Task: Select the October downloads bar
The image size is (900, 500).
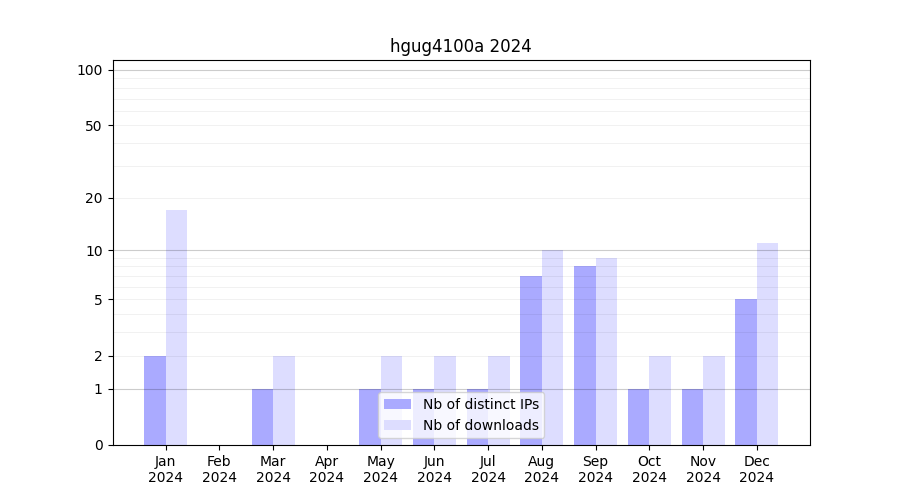Action: tap(660, 400)
